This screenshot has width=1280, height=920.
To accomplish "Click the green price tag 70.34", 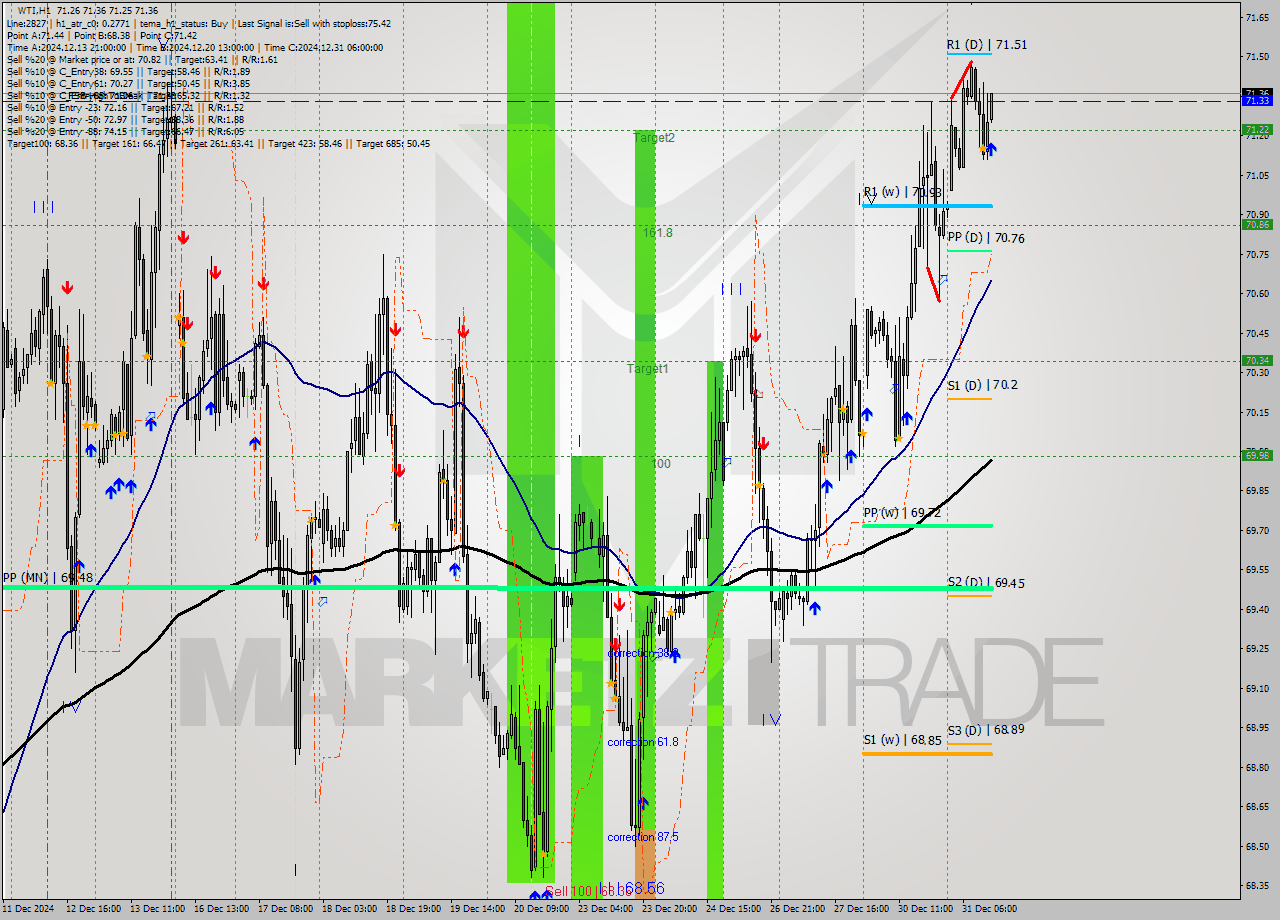I will 1257,361.
